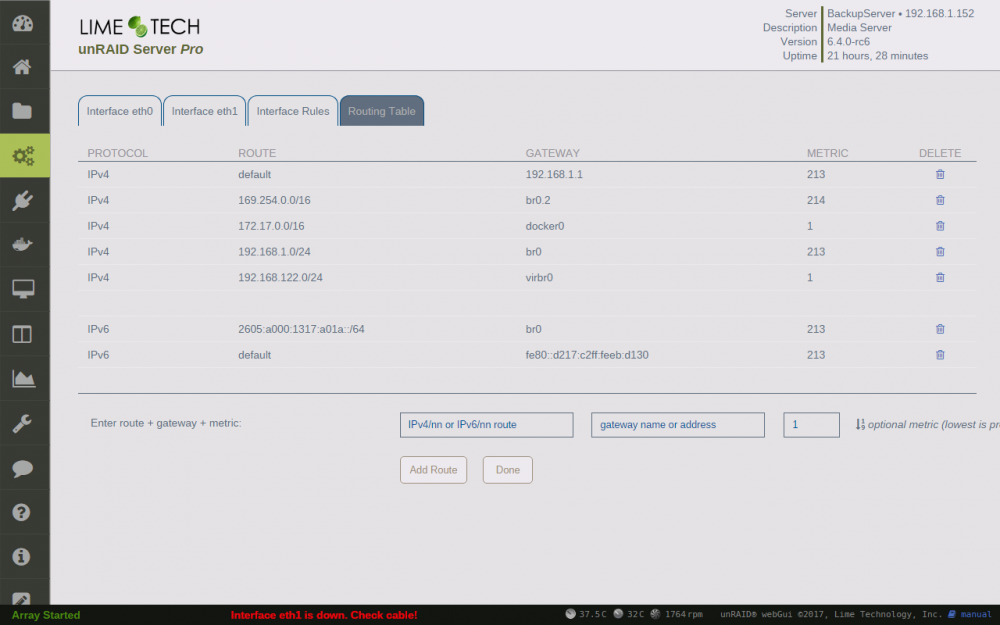Click the optional metric number field
Viewport: 1000px width, 625px height.
(x=811, y=425)
